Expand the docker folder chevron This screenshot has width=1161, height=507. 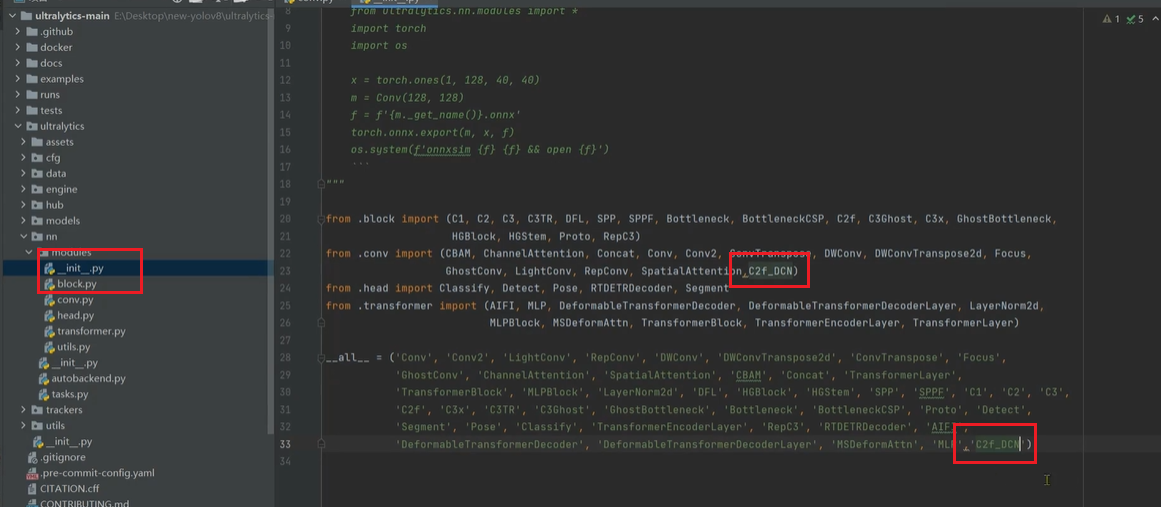point(19,47)
